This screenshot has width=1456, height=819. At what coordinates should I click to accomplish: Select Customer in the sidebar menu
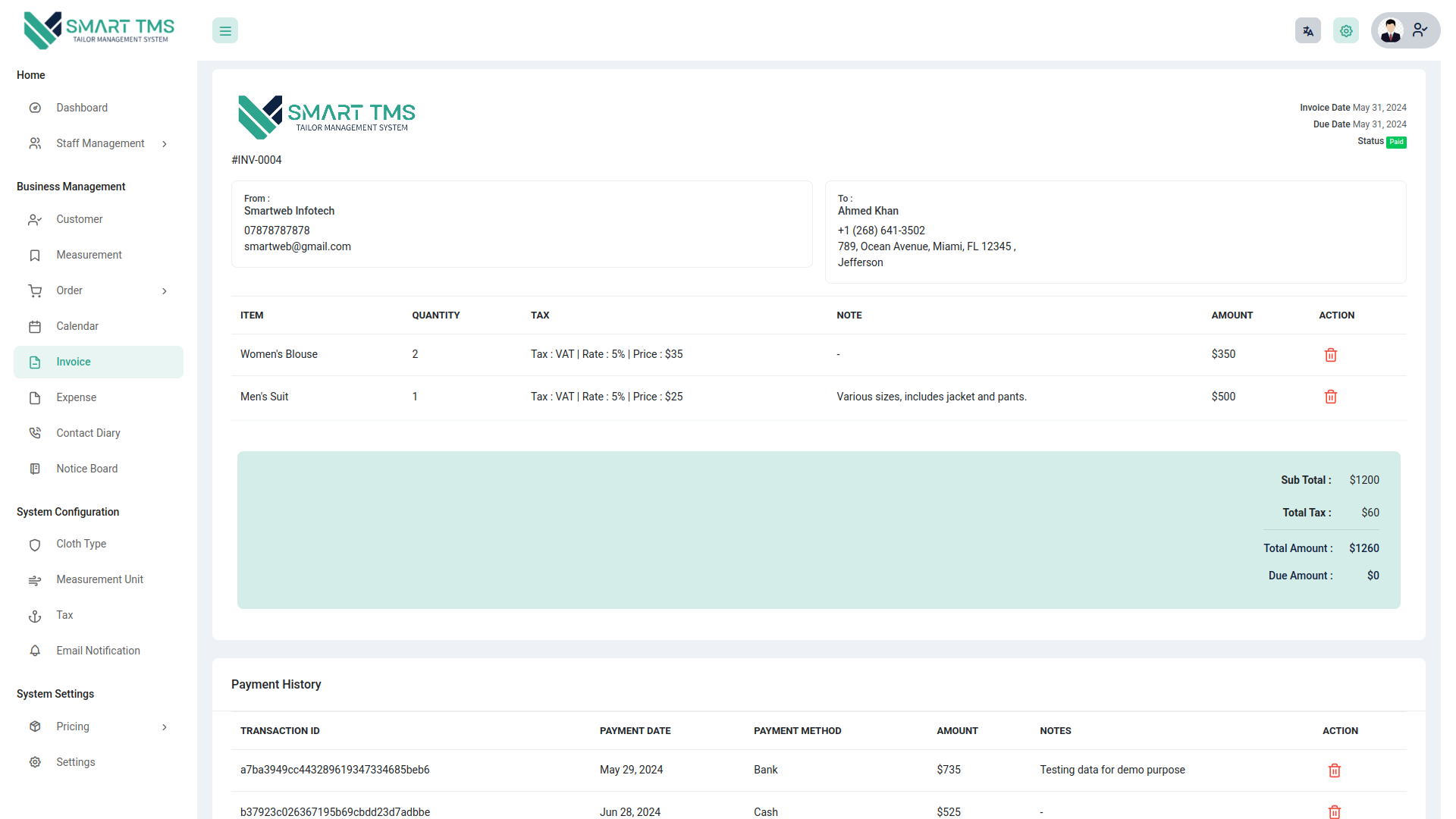pyautogui.click(x=79, y=219)
